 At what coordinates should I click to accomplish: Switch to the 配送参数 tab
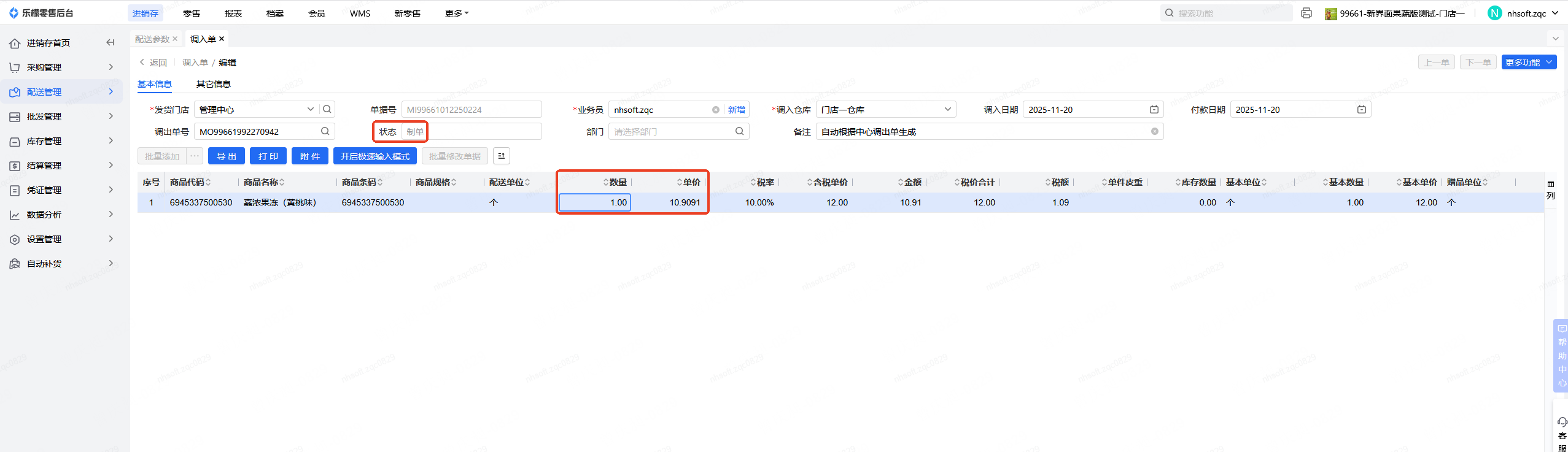click(152, 39)
